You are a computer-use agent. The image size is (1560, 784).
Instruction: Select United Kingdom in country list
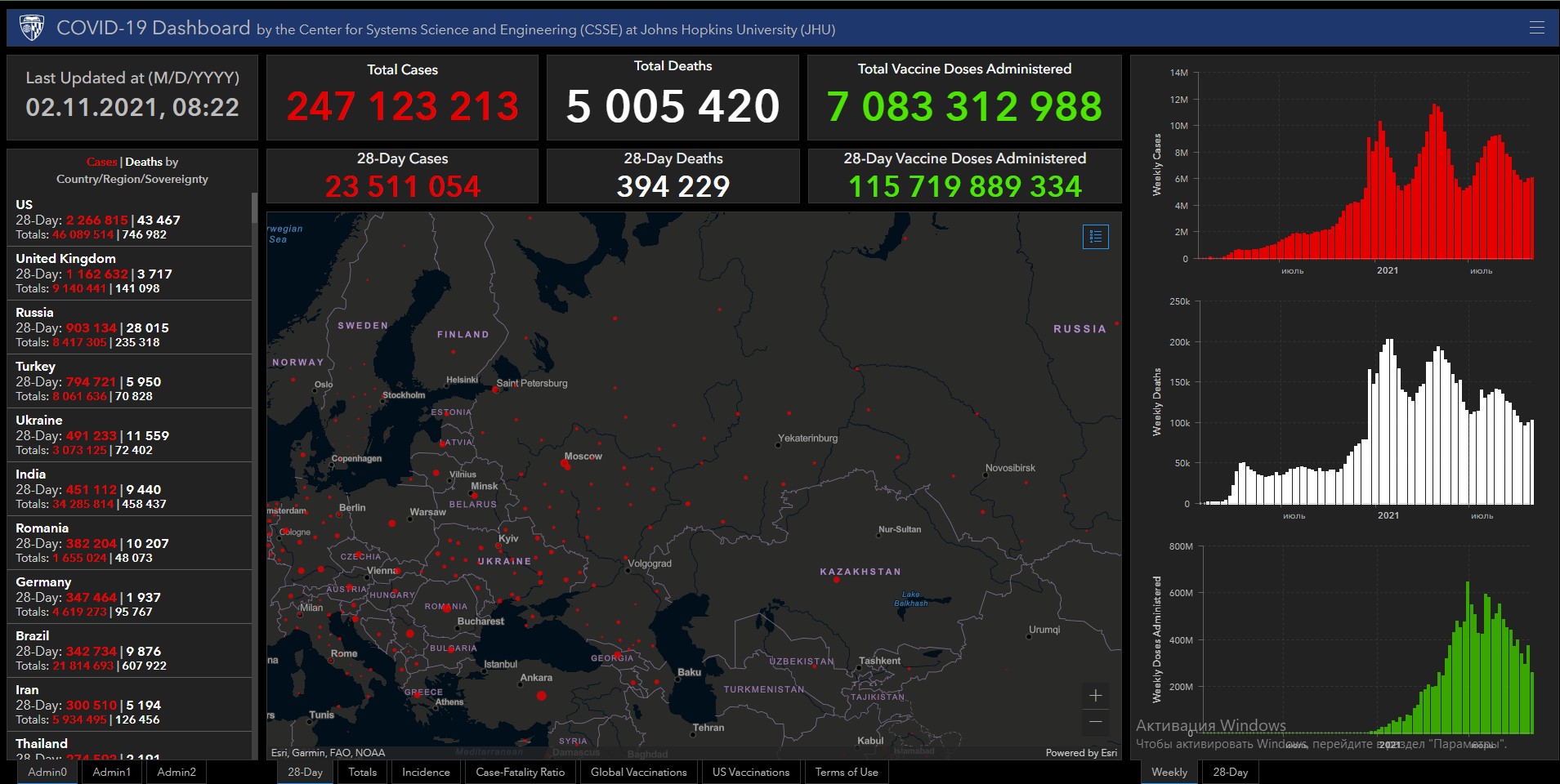click(65, 259)
